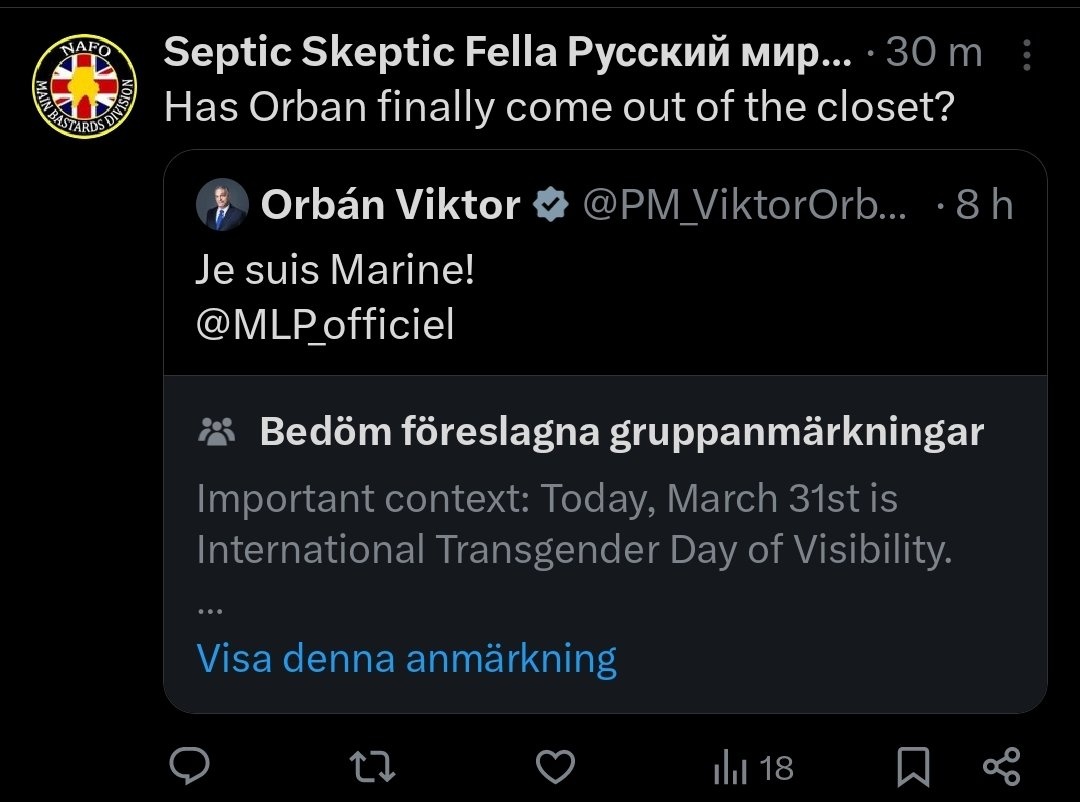This screenshot has height=802, width=1080.
Task: Open Septic Skeptic Fella's display name
Action: 507,53
